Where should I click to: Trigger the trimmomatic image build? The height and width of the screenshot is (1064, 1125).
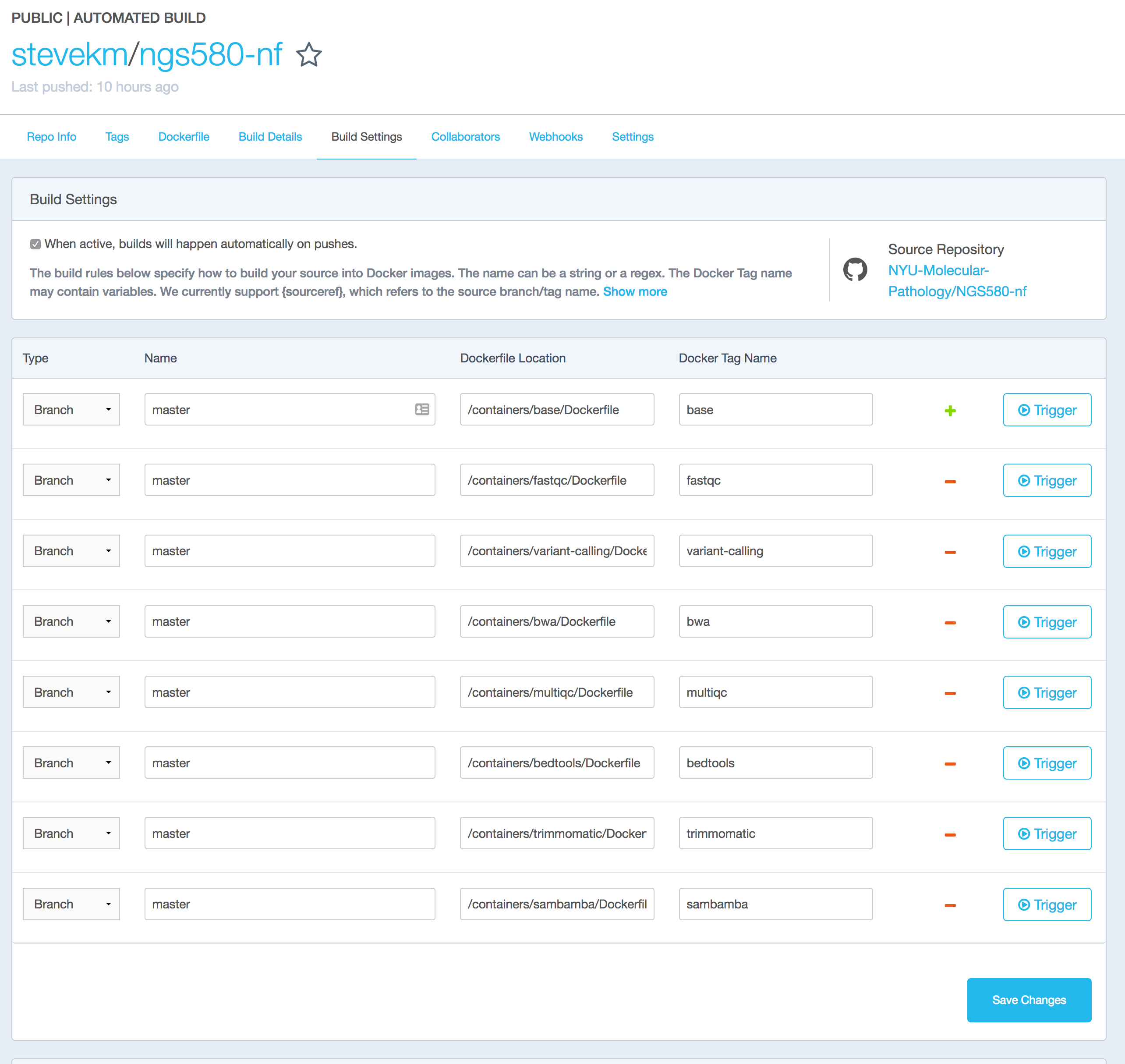click(x=1046, y=833)
